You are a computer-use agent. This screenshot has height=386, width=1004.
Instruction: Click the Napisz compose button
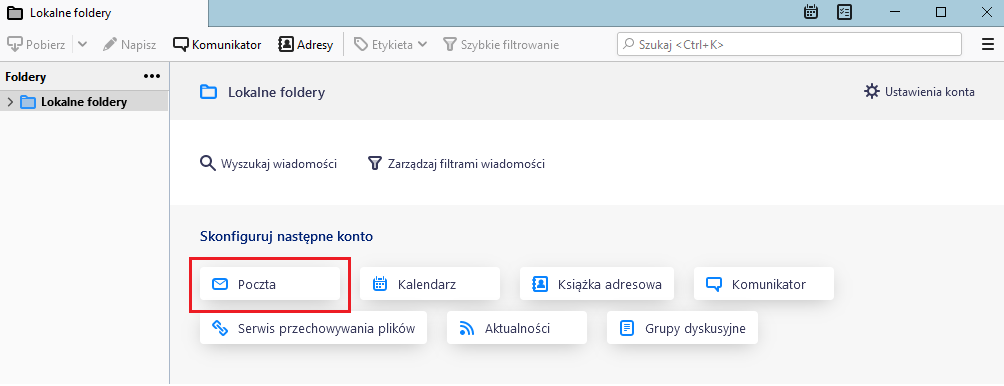pos(129,45)
